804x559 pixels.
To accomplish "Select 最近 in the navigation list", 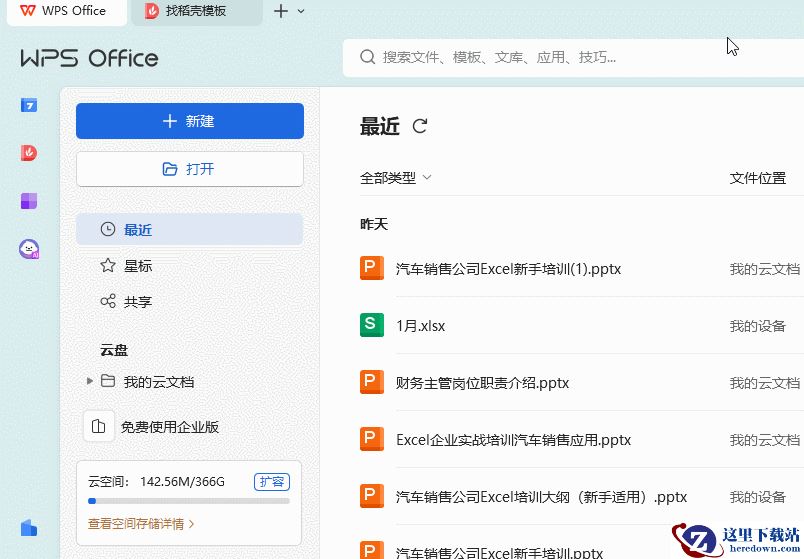I will point(190,229).
